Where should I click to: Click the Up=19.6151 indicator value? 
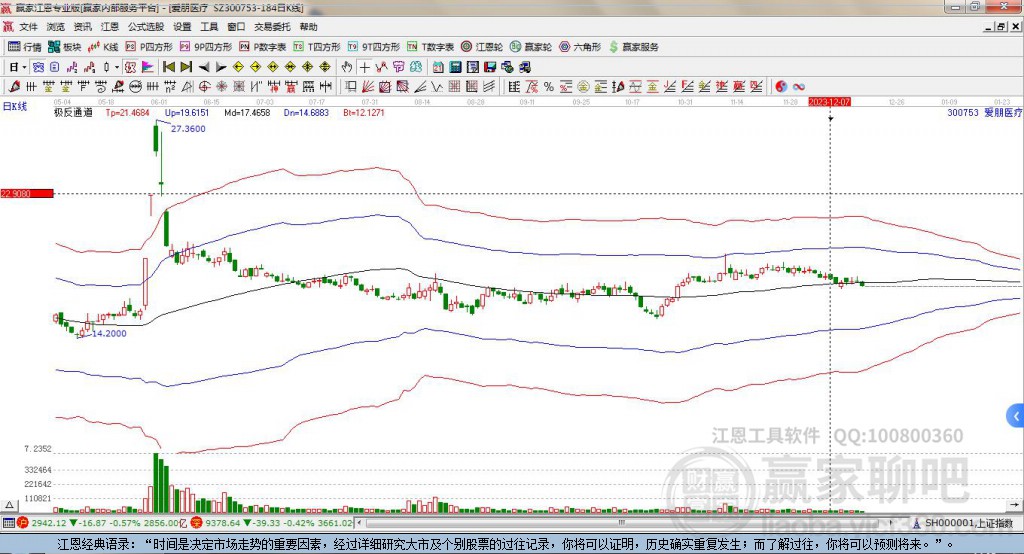[x=187, y=113]
